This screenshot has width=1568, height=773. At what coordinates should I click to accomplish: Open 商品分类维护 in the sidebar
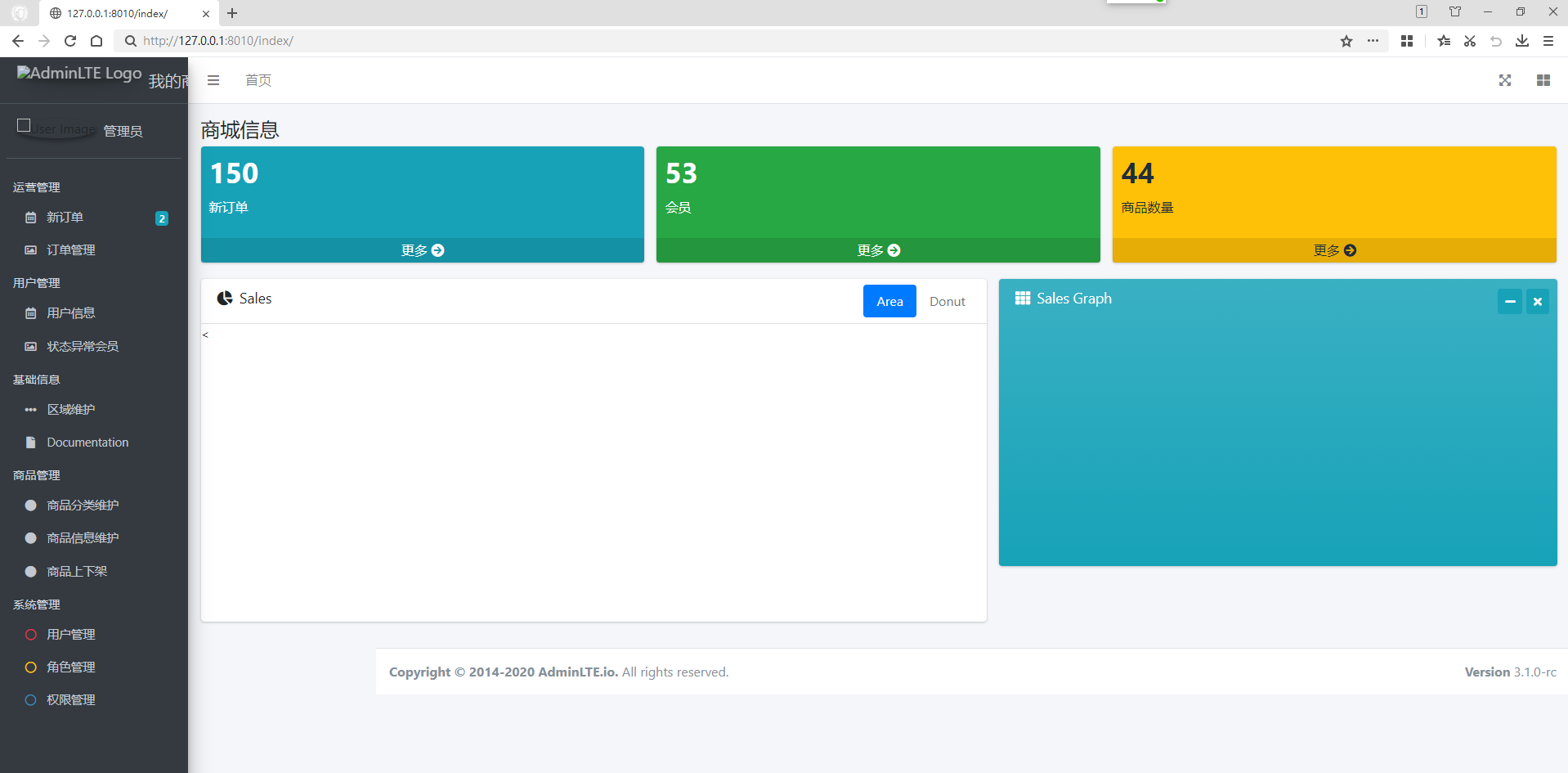click(93, 506)
